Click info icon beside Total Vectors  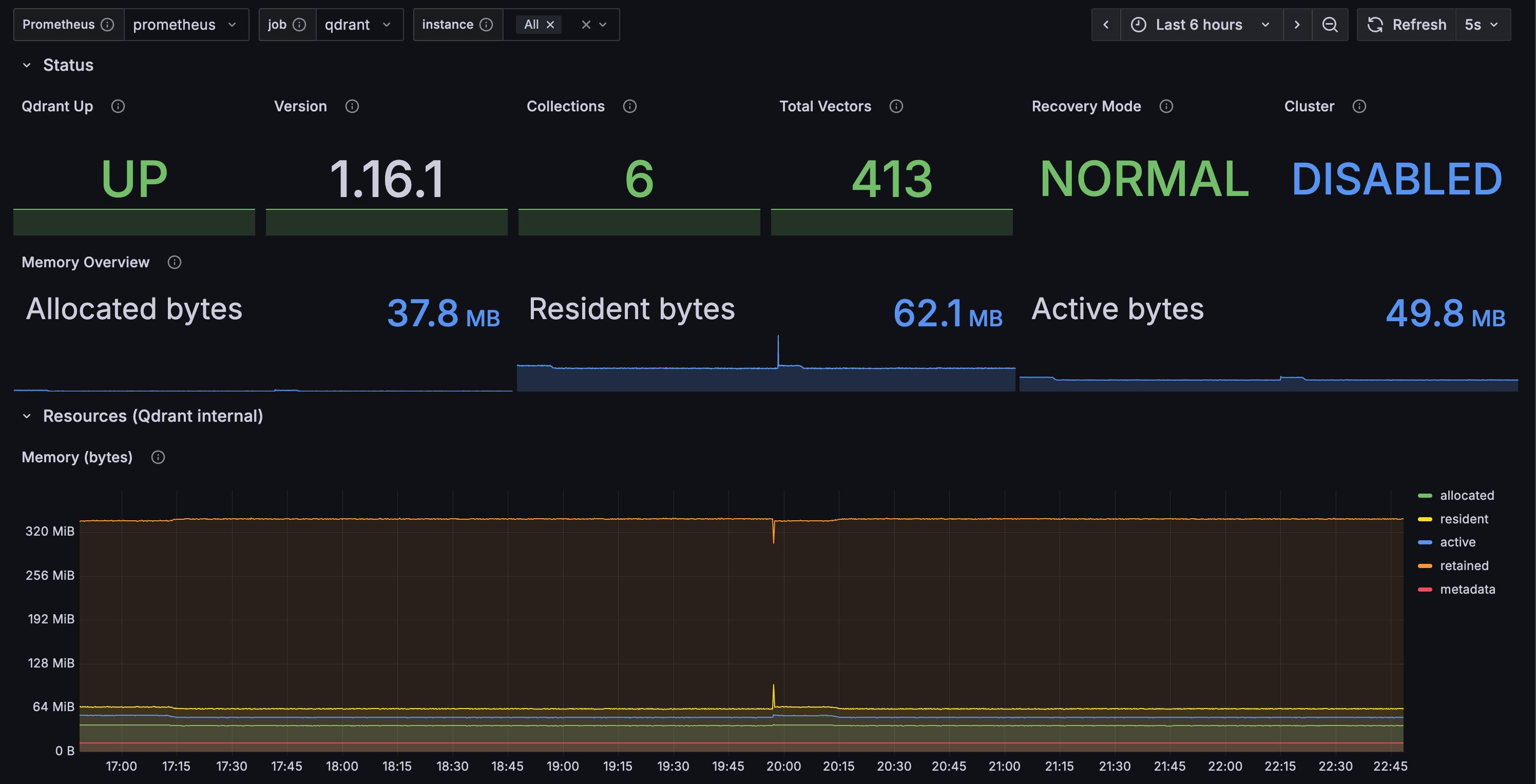point(896,106)
